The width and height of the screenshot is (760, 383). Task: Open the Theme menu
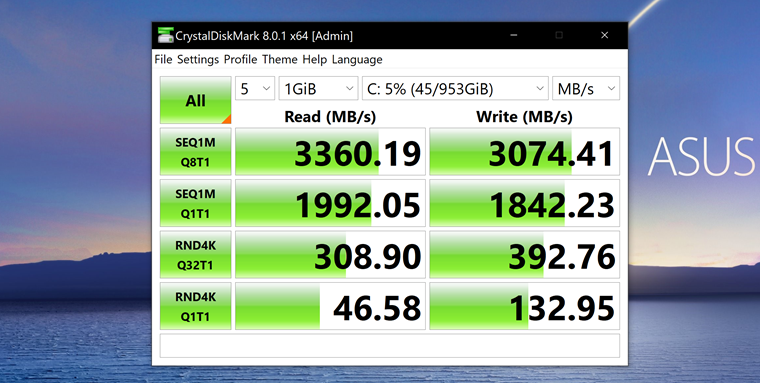pos(280,60)
